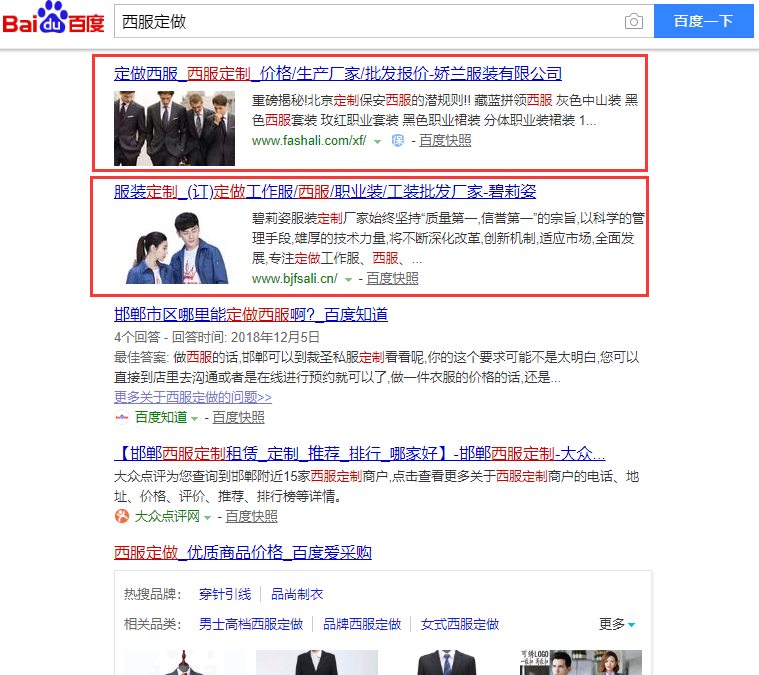Select the 穿针引线 hot brand
759x675 pixels.
(224, 594)
